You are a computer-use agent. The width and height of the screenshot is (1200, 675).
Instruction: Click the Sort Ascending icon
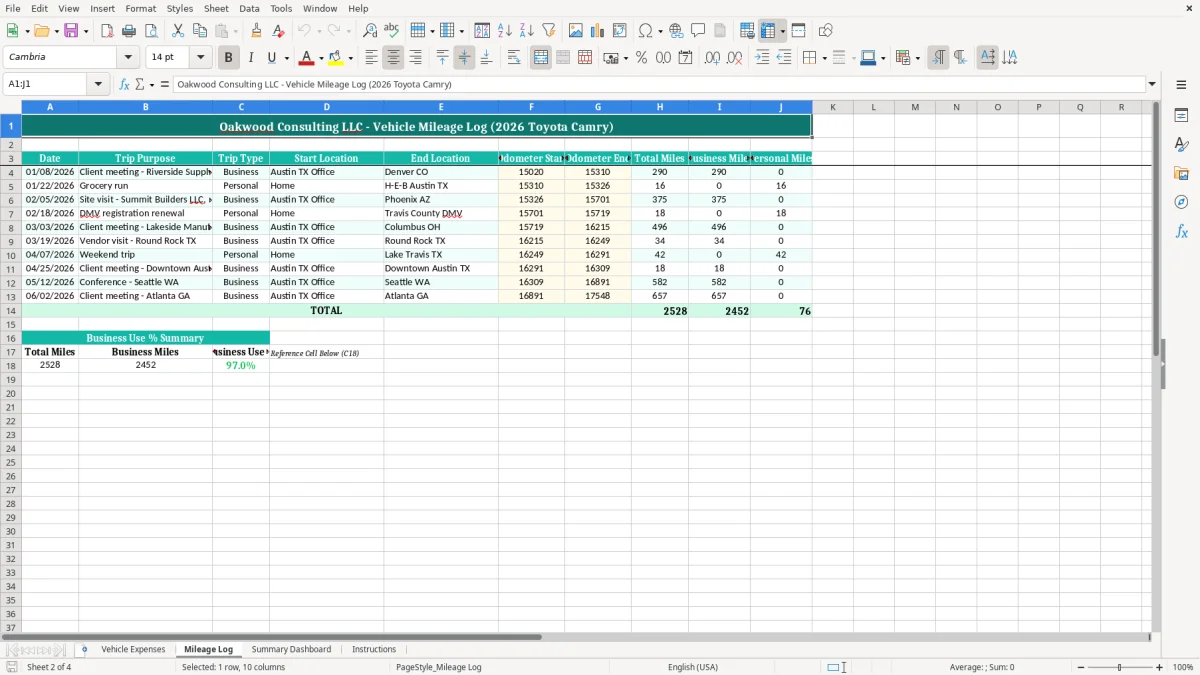(505, 31)
